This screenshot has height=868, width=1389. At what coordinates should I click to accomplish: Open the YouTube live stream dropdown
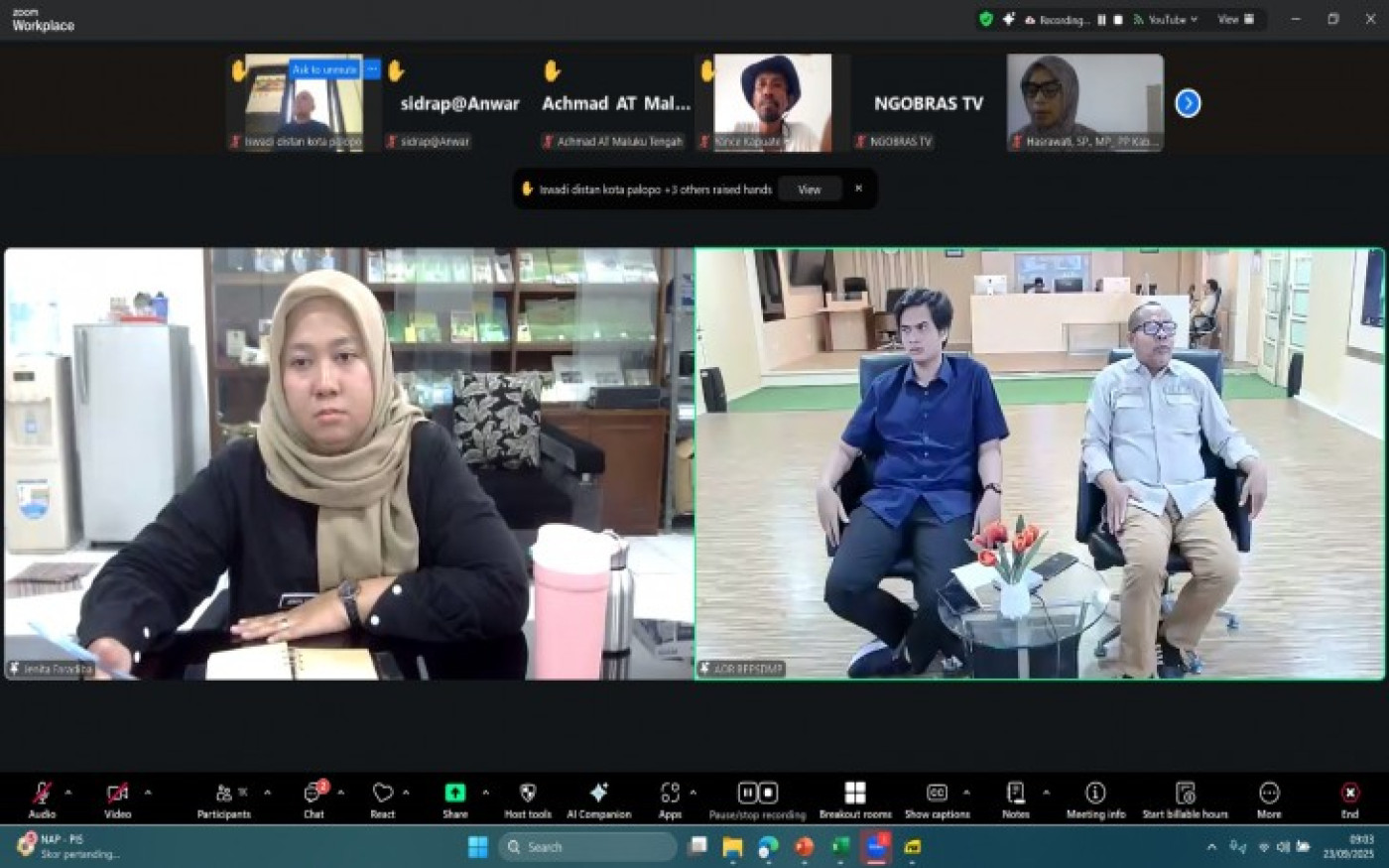[x=1167, y=19]
